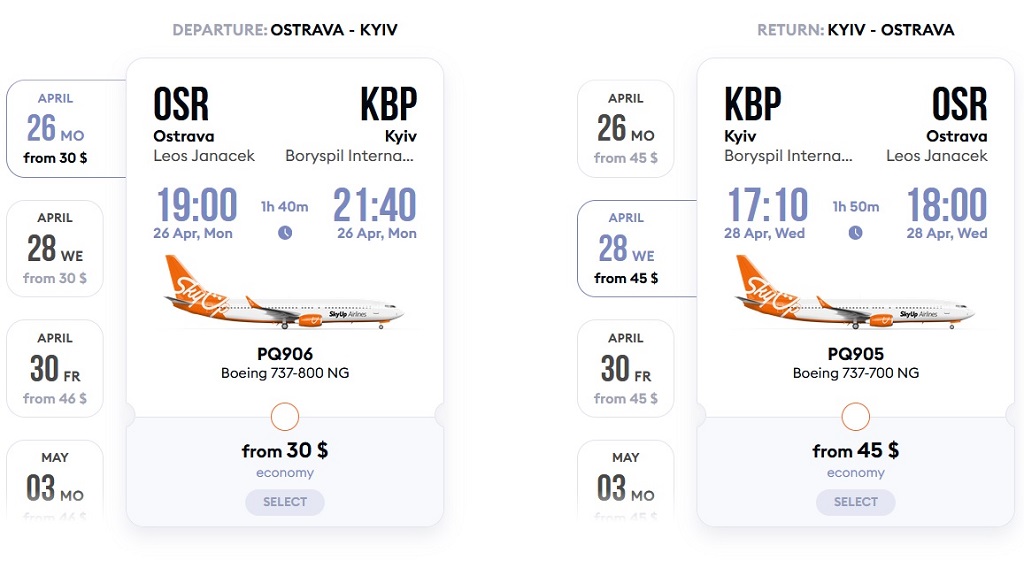
Task: Choose return date April 26 MO from 45 $
Action: coord(626,129)
